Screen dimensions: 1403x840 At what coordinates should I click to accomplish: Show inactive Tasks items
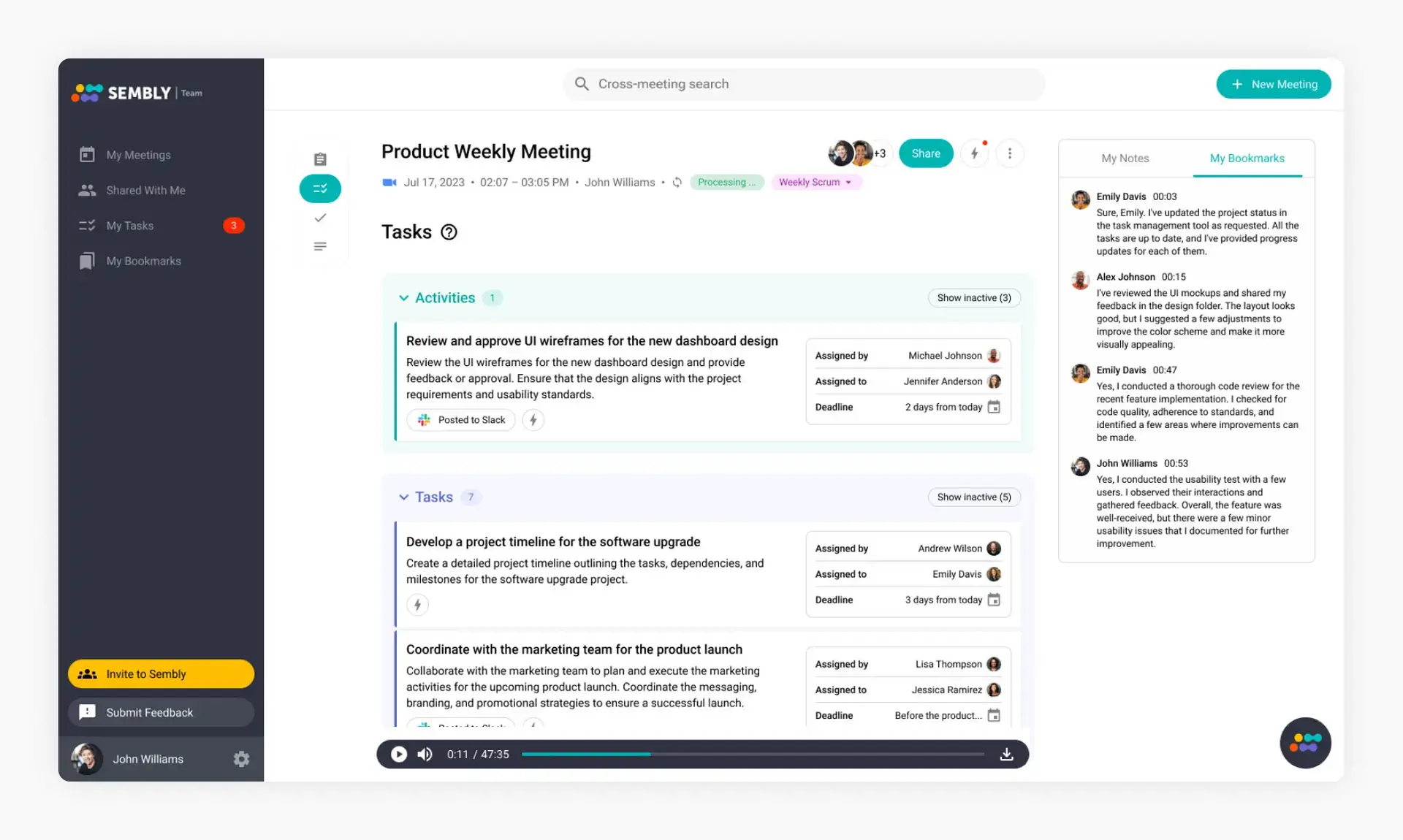[973, 497]
